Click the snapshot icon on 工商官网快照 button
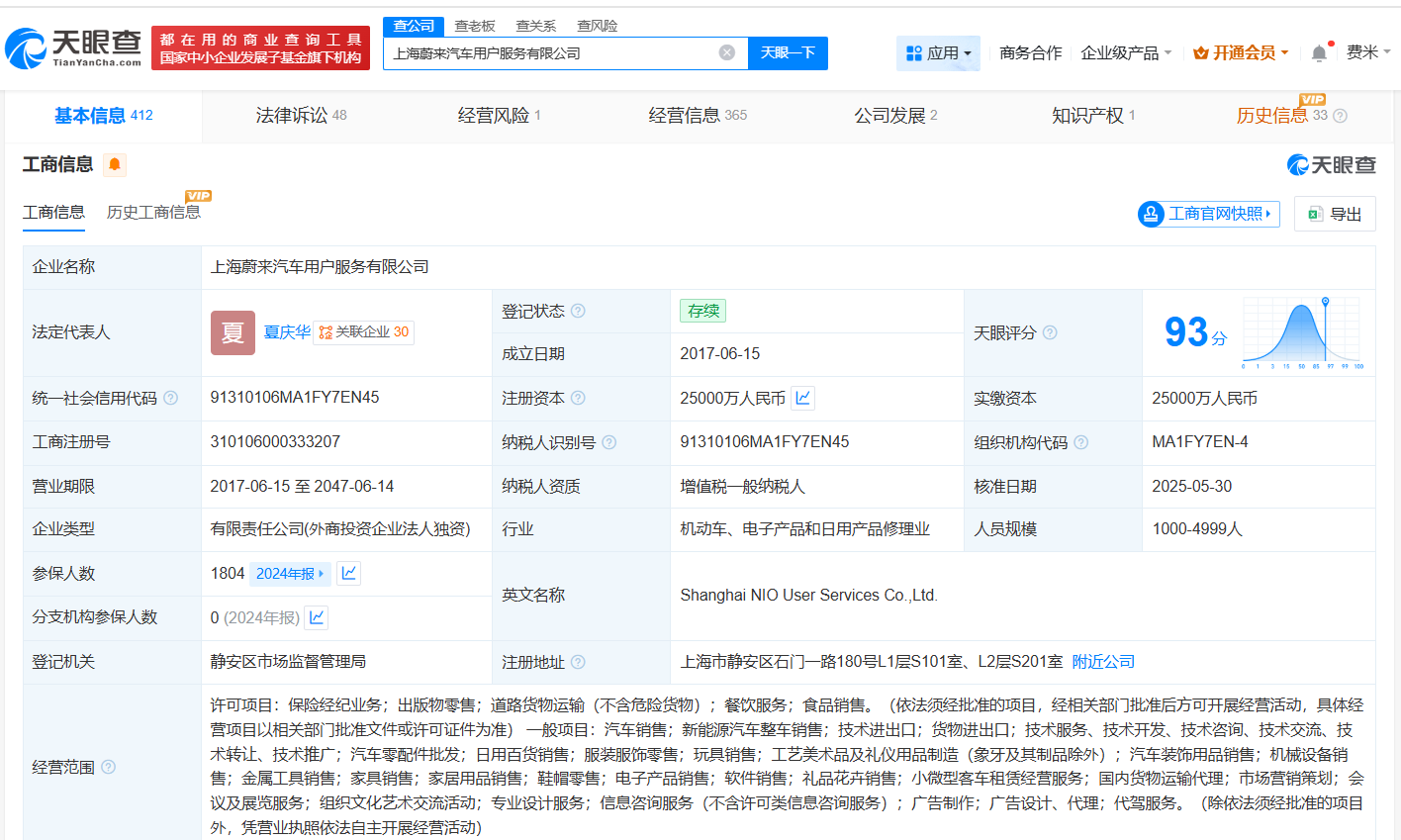This screenshot has width=1401, height=840. tap(1151, 214)
